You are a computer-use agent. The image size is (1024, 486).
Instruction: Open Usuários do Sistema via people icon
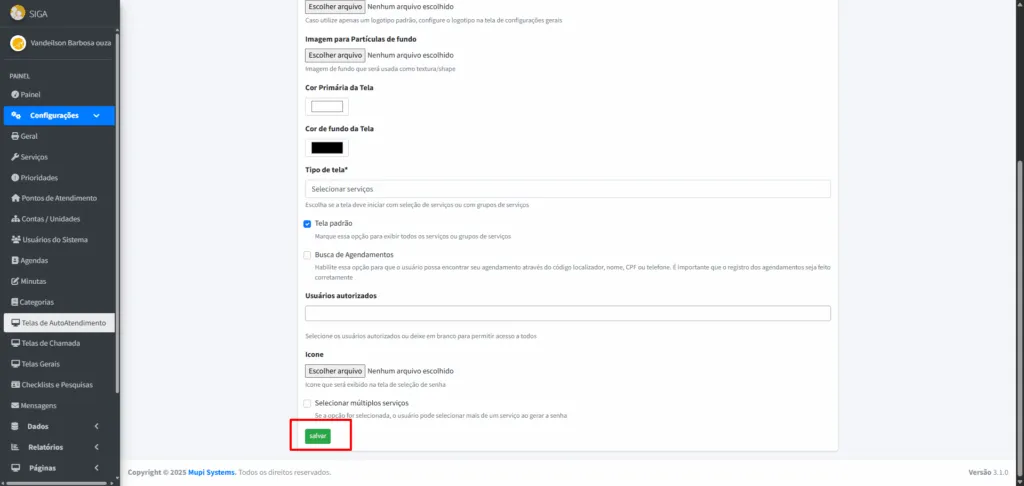(16, 240)
